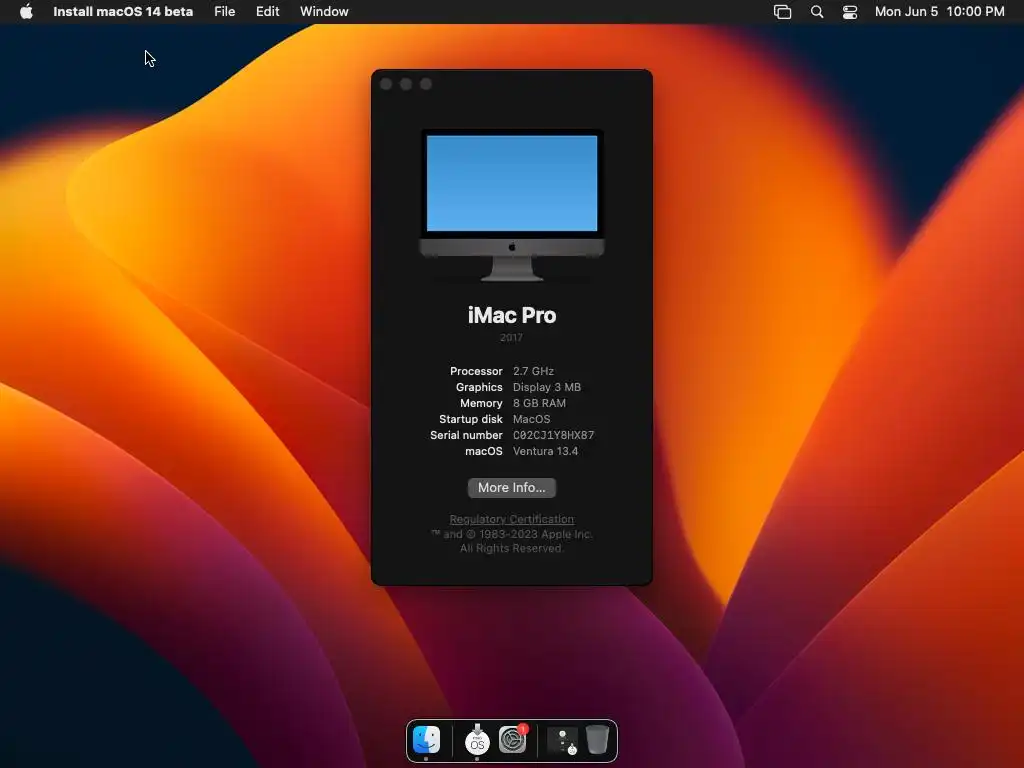Image resolution: width=1024 pixels, height=768 pixels.
Task: Open the Window menu
Action: click(324, 11)
